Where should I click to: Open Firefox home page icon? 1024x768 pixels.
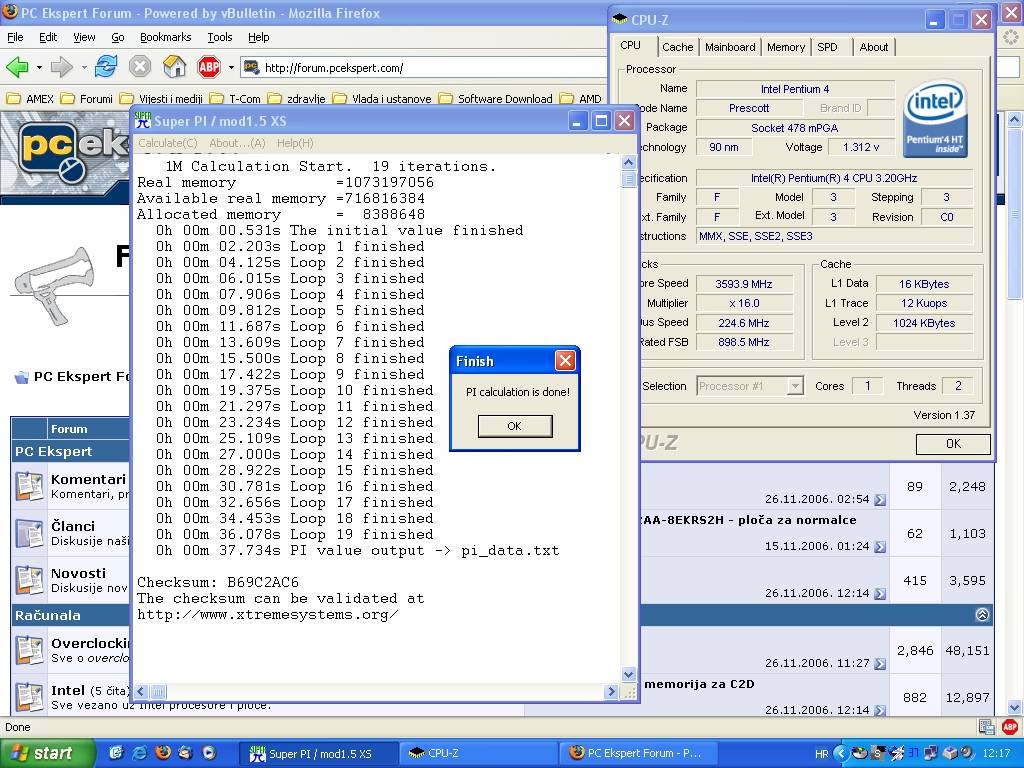coord(174,66)
